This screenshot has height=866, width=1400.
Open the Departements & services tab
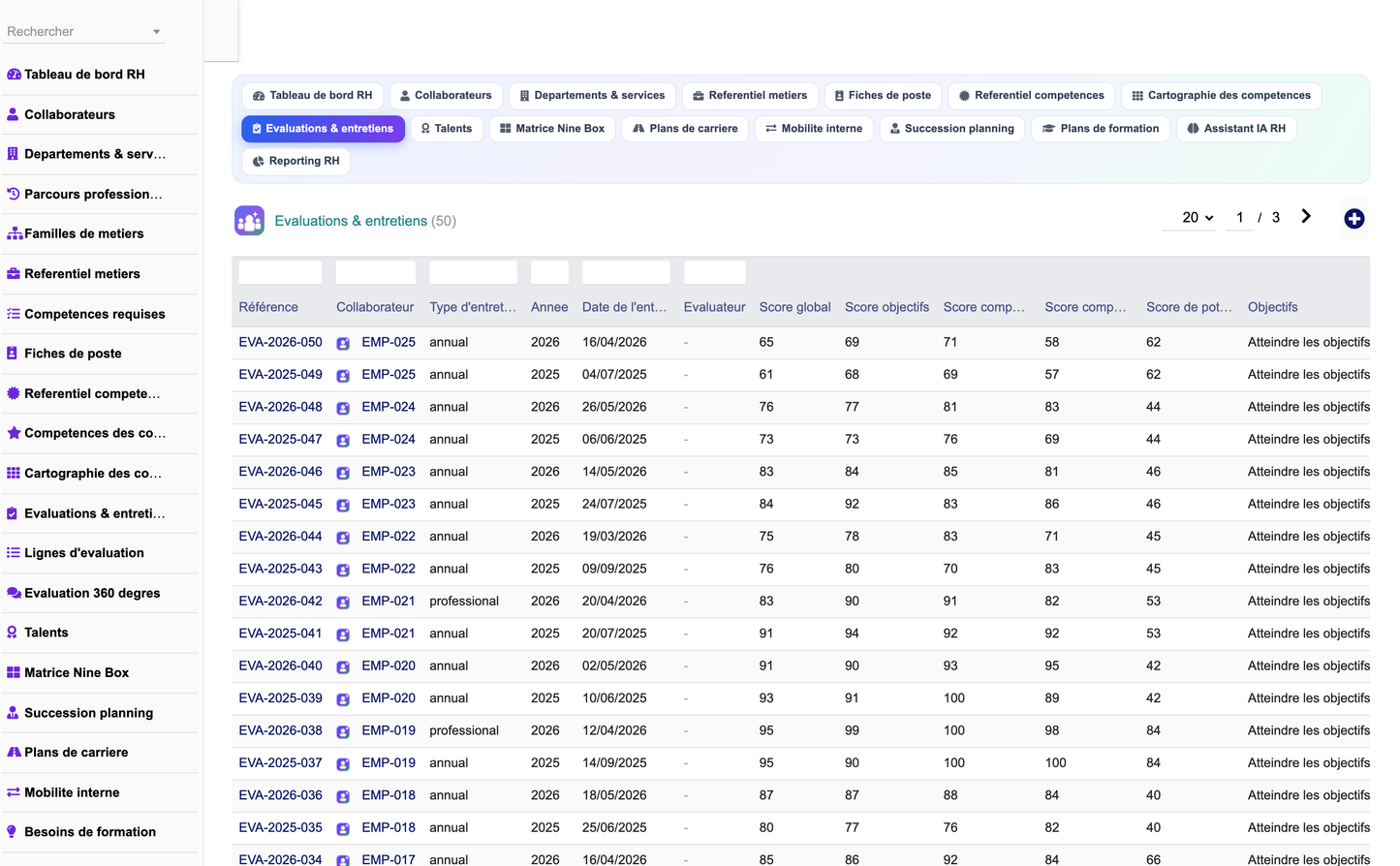pos(592,96)
